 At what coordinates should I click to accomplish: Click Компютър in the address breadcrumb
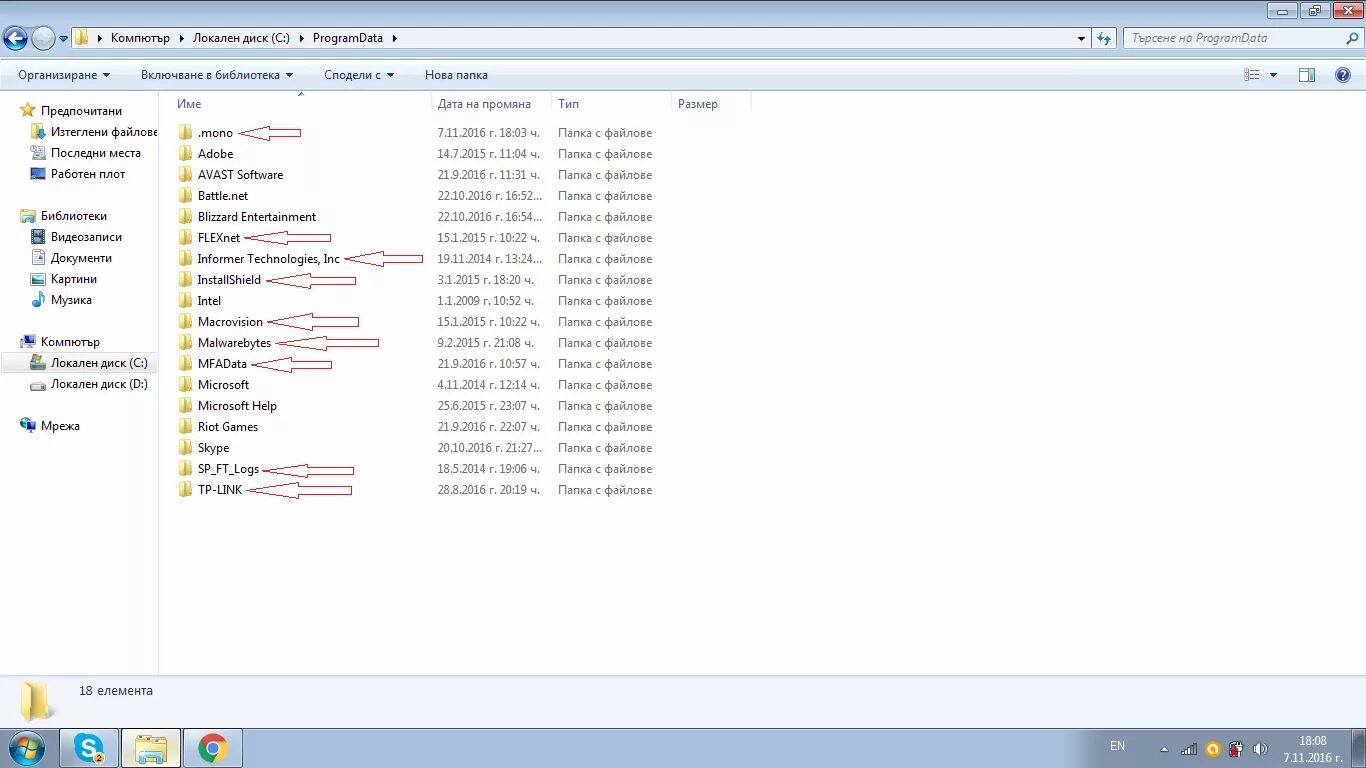142,38
